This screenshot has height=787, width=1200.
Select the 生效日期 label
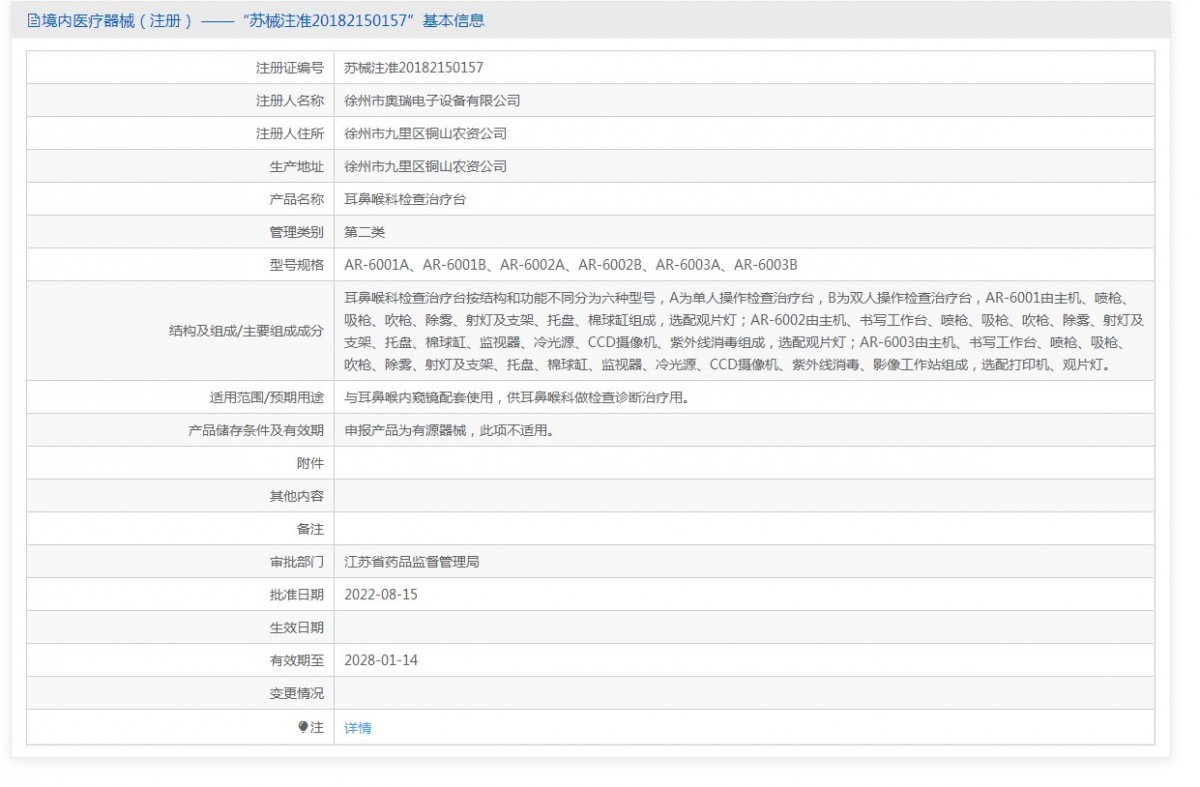[x=297, y=628]
